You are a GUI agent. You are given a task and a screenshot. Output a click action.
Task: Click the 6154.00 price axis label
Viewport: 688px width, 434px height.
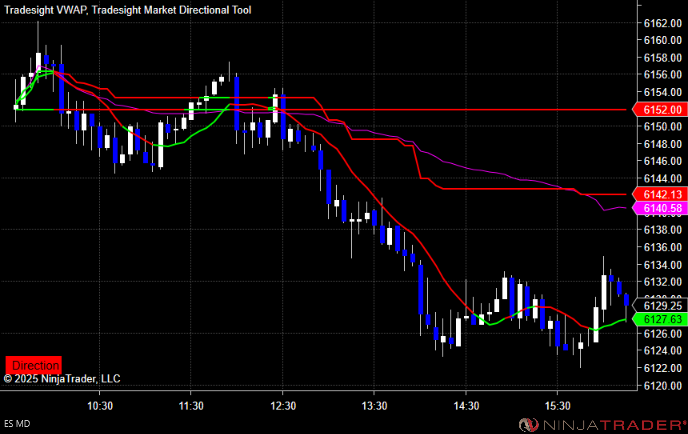pyautogui.click(x=663, y=92)
